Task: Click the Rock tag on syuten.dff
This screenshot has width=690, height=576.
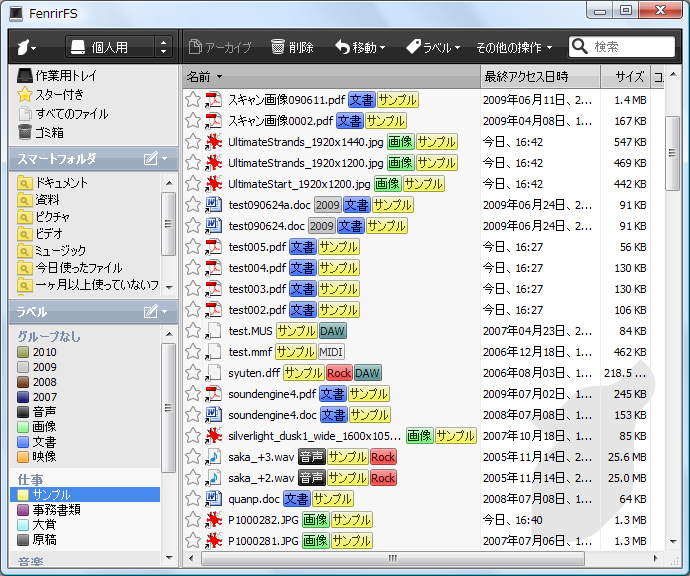Action: (339, 373)
